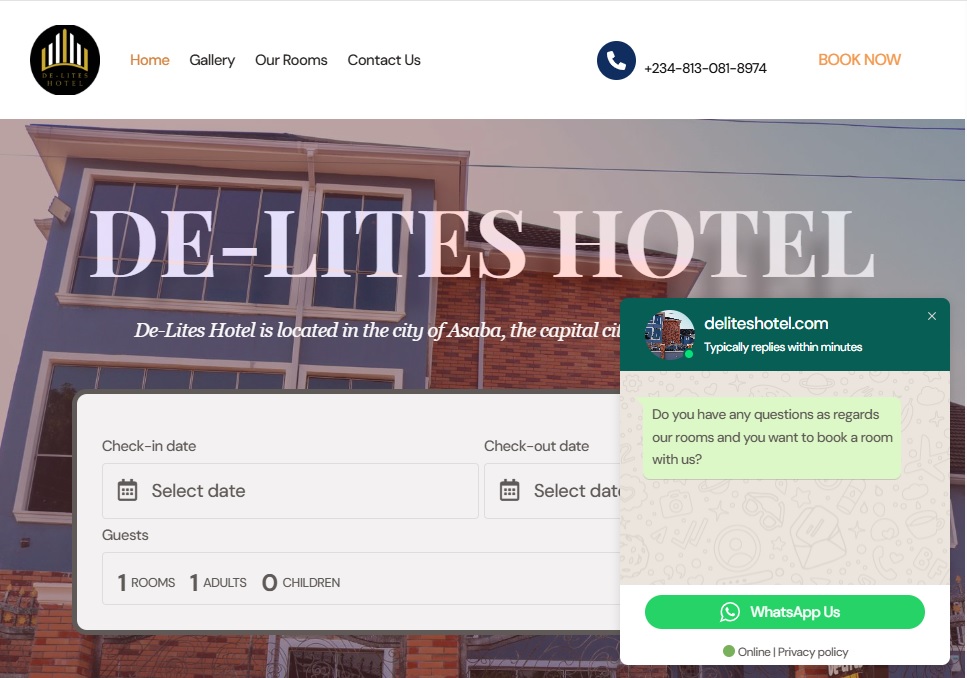
Task: Open the Home menu item
Action: click(149, 60)
